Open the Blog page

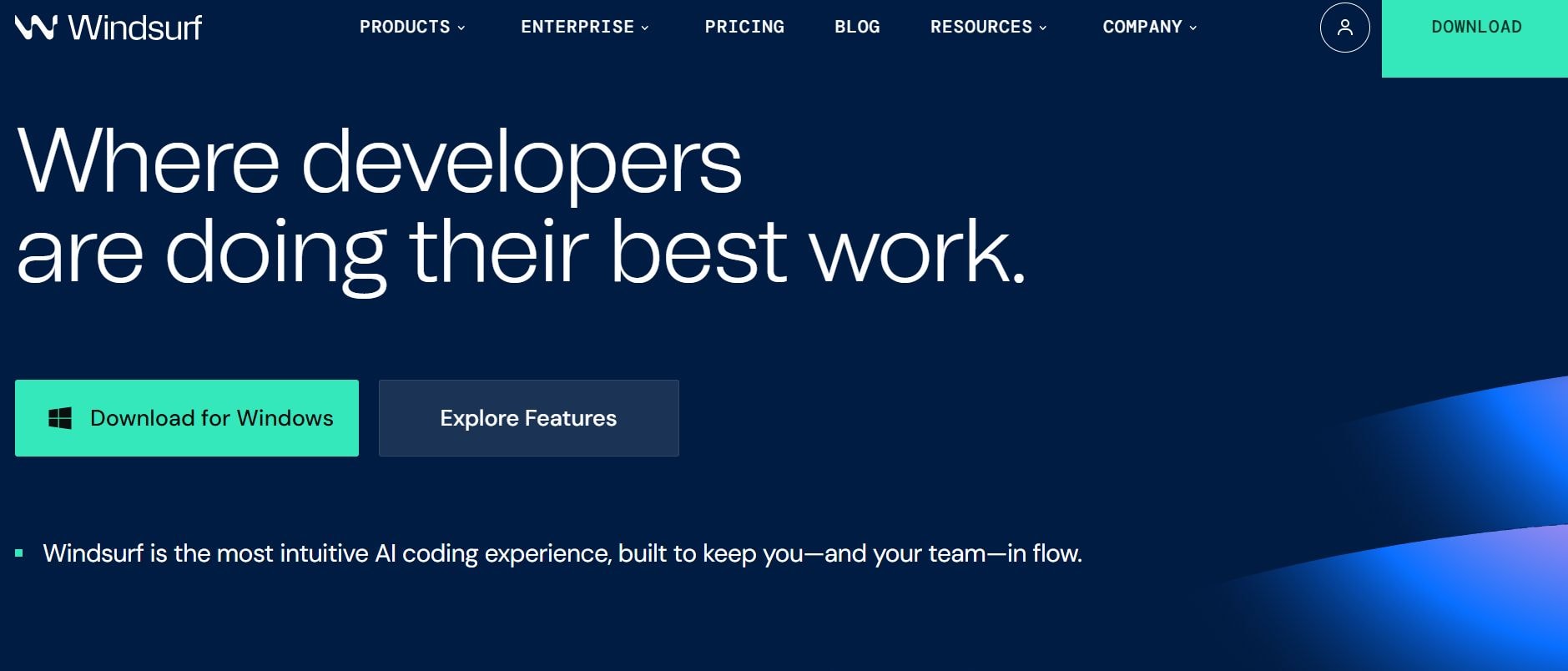[x=857, y=27]
